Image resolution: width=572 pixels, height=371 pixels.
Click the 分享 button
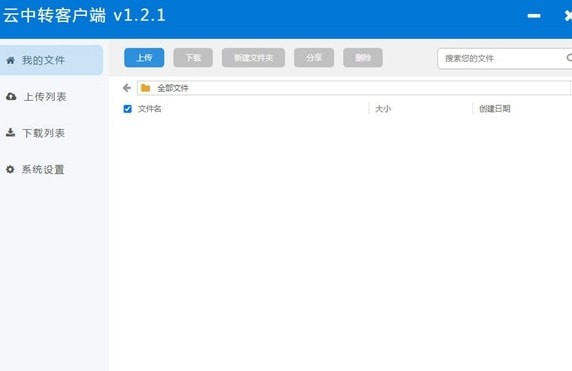tap(314, 58)
